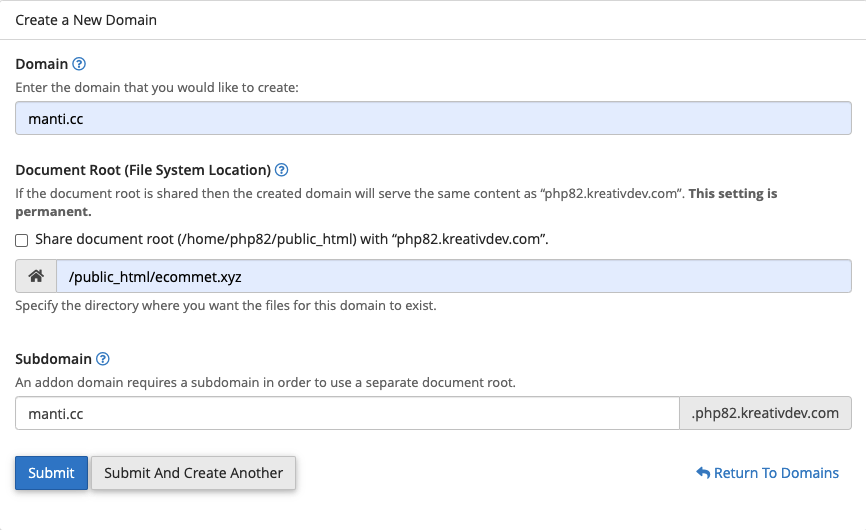Click the Share document root checkbox label text
This screenshot has height=530, width=866.
click(x=292, y=240)
